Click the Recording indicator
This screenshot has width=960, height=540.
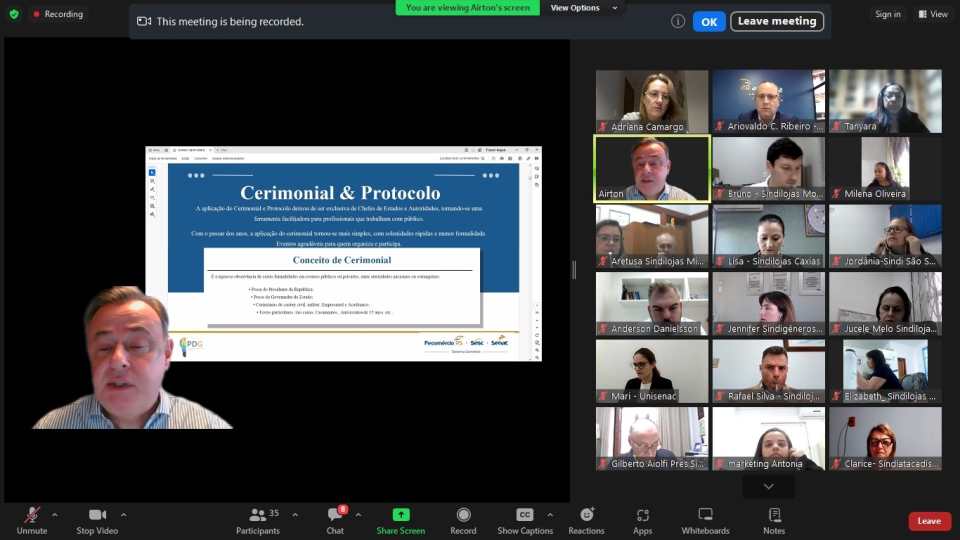(58, 13)
